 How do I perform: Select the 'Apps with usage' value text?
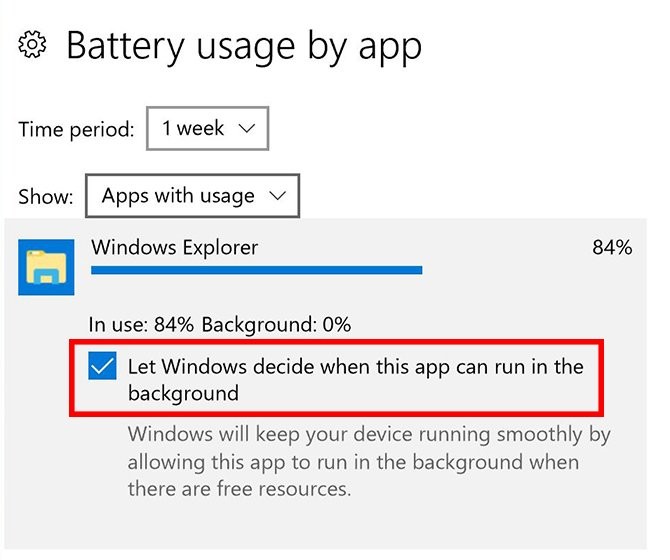coord(178,196)
